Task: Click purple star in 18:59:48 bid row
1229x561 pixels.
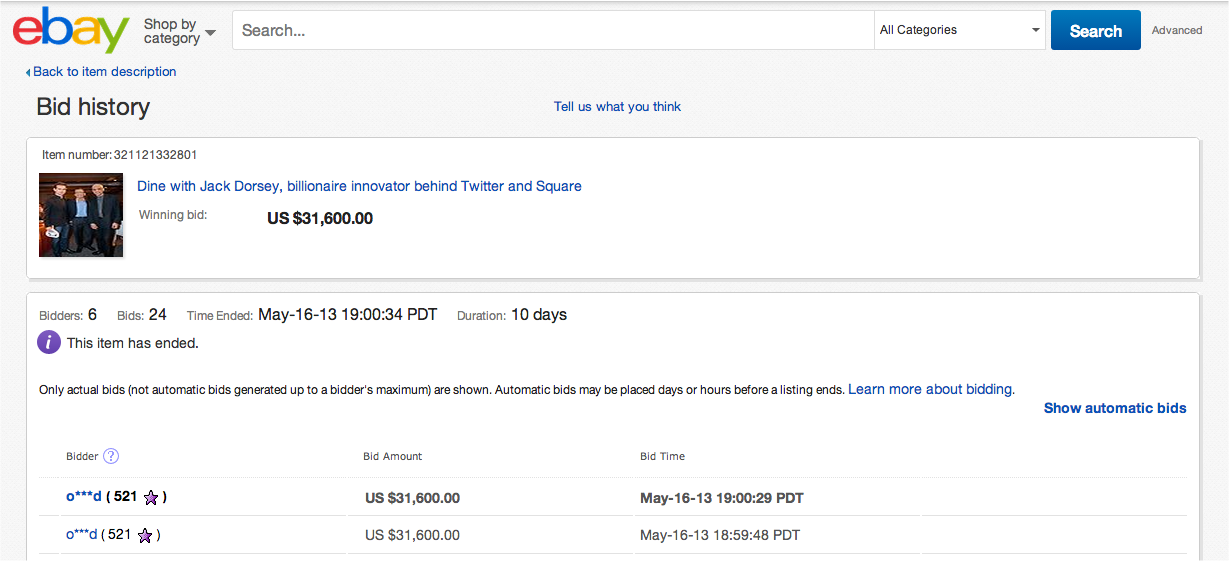Action: 145,536
